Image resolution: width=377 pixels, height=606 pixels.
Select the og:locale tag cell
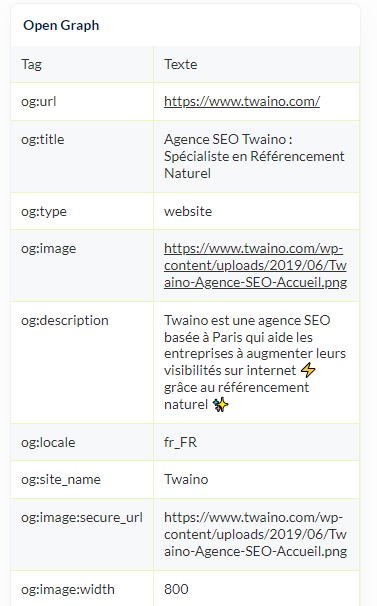click(82, 442)
